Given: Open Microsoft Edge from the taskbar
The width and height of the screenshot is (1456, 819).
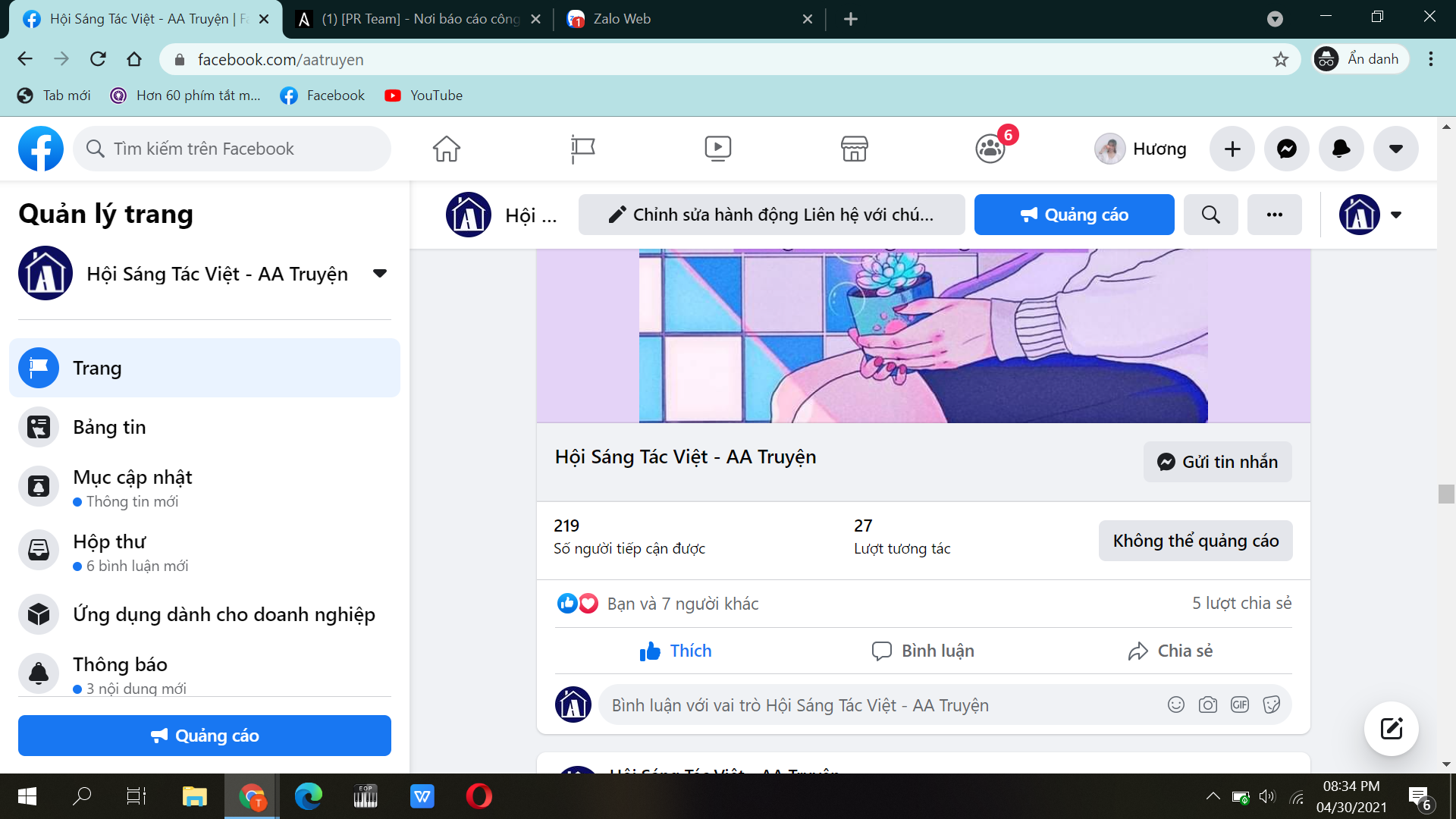Looking at the screenshot, I should click(308, 796).
